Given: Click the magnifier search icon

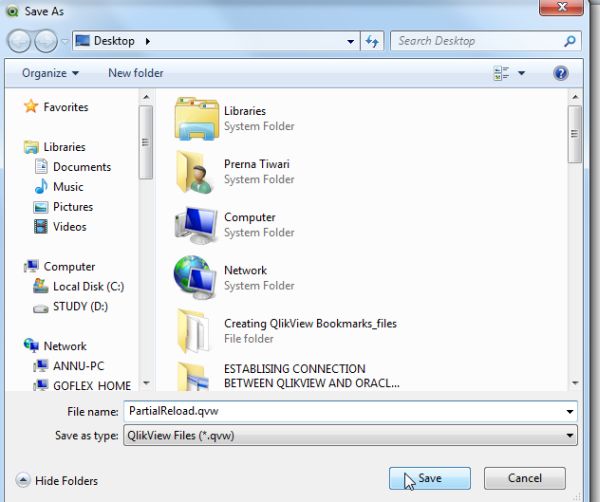Looking at the screenshot, I should (570, 41).
